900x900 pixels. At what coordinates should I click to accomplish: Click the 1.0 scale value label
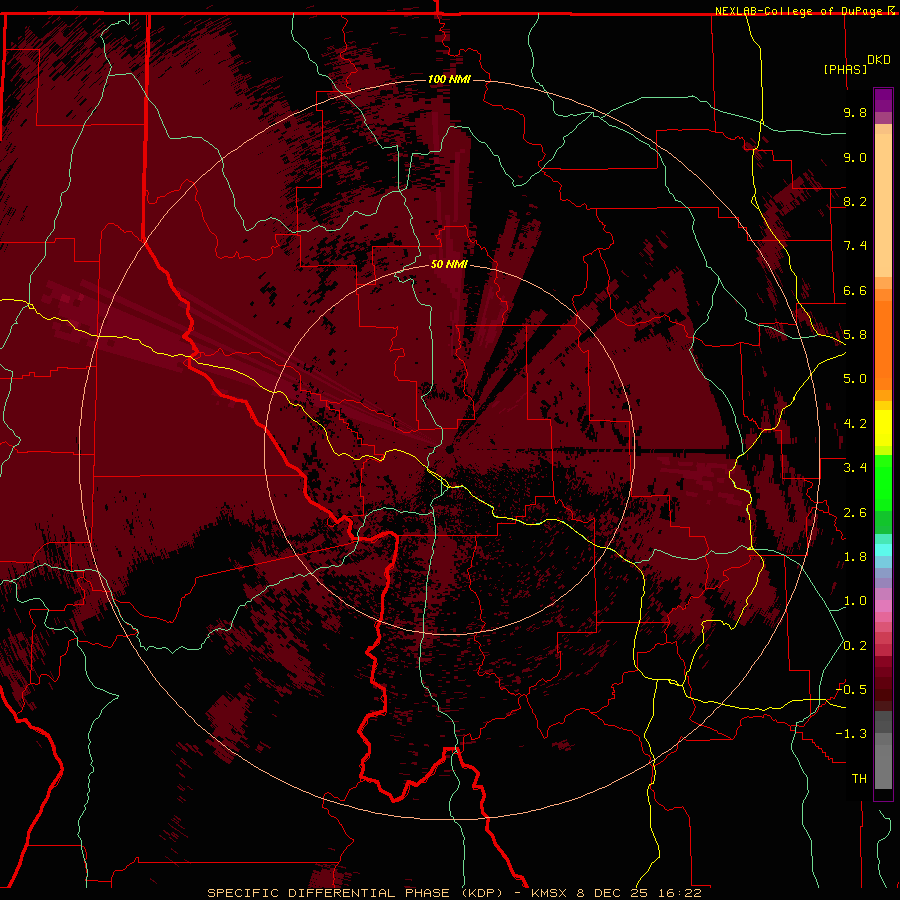click(855, 601)
